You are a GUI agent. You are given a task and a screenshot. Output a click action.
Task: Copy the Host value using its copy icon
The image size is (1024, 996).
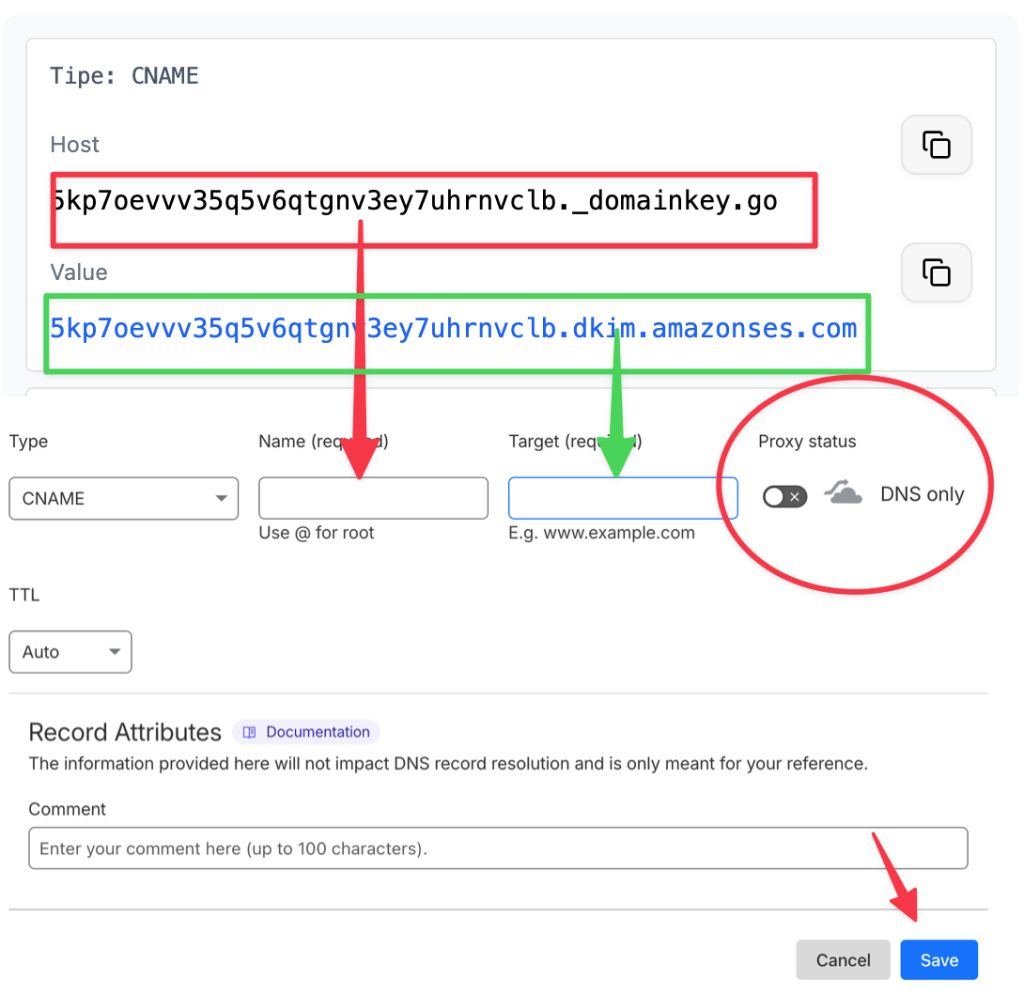click(x=936, y=145)
